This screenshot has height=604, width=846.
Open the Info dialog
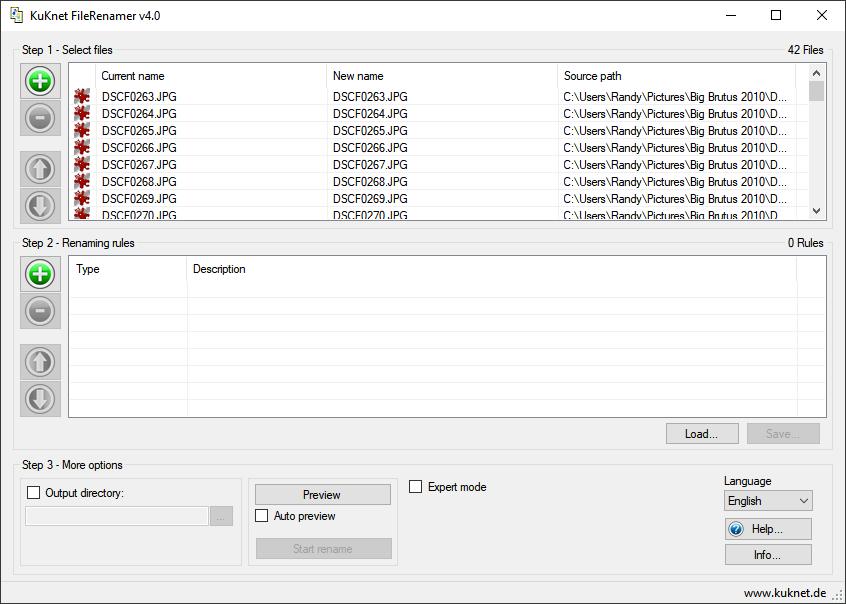[x=768, y=554]
